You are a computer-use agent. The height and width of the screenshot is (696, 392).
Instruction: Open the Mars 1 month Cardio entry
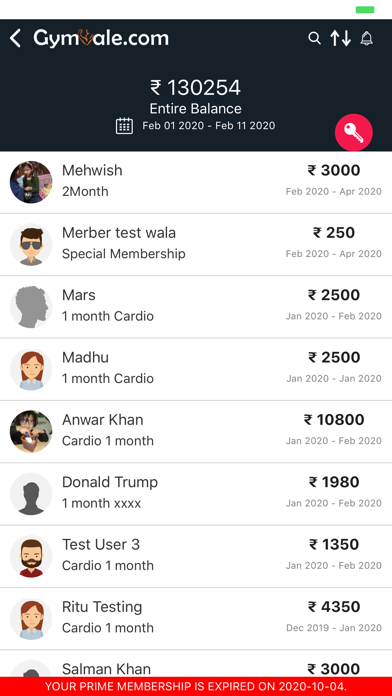[196, 307]
